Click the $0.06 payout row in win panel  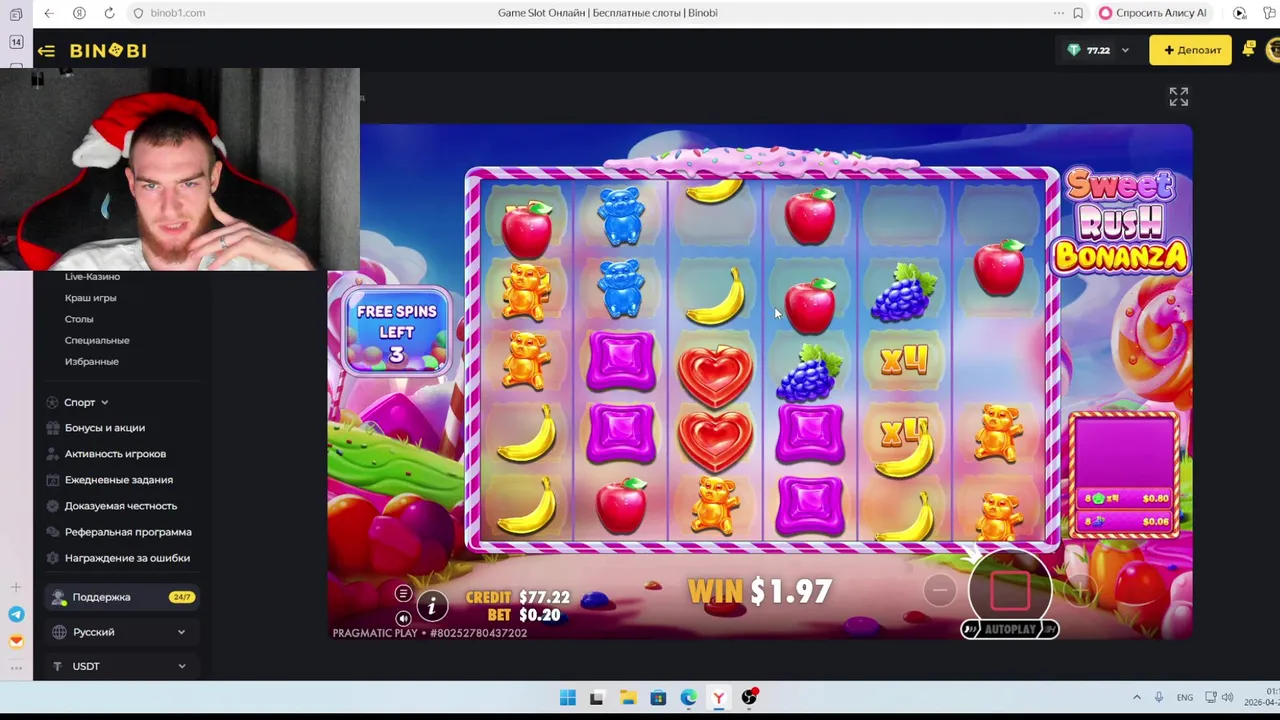1125,521
